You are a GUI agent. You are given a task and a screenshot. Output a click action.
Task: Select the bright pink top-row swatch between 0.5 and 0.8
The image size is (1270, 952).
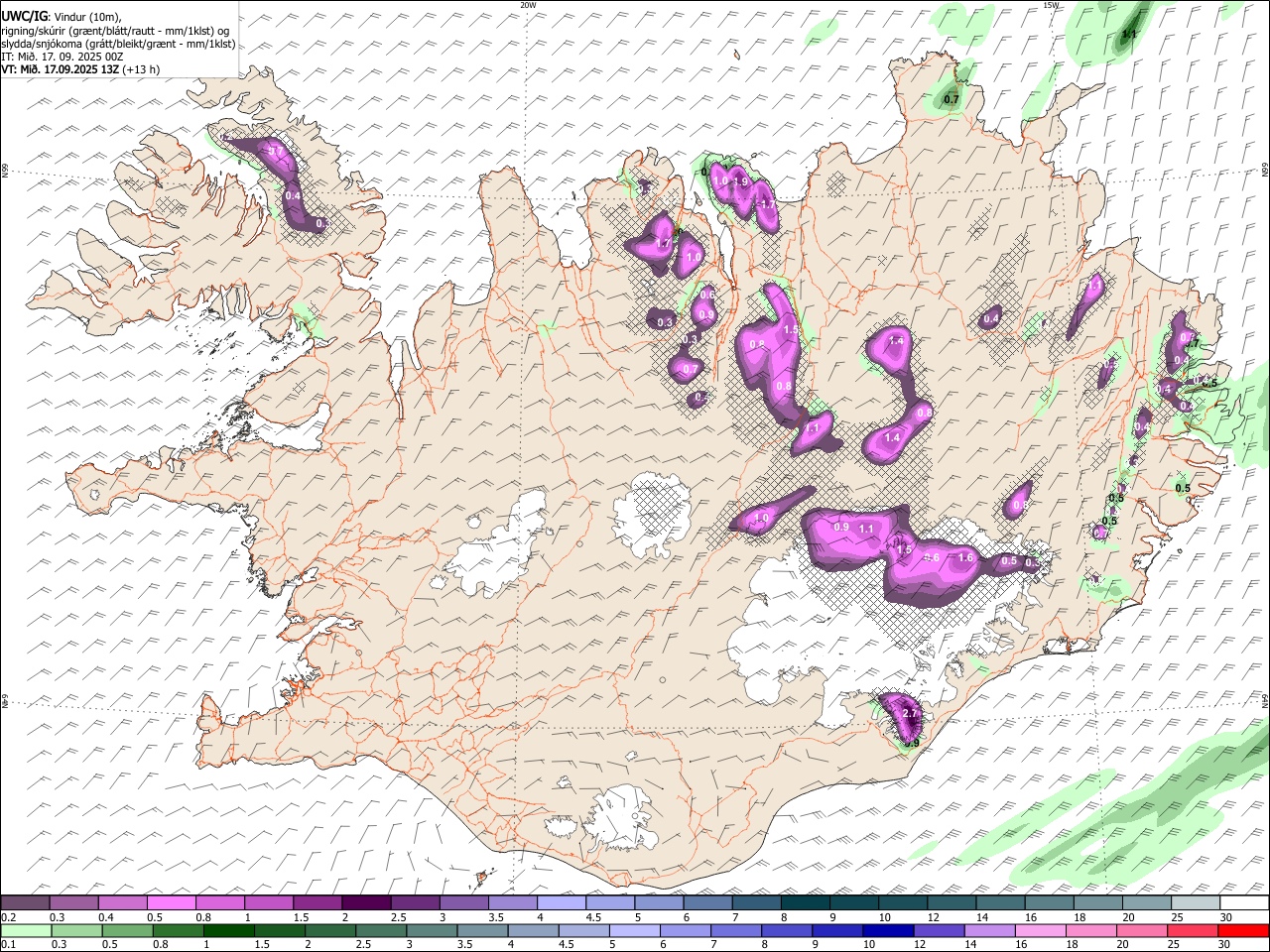click(x=171, y=903)
